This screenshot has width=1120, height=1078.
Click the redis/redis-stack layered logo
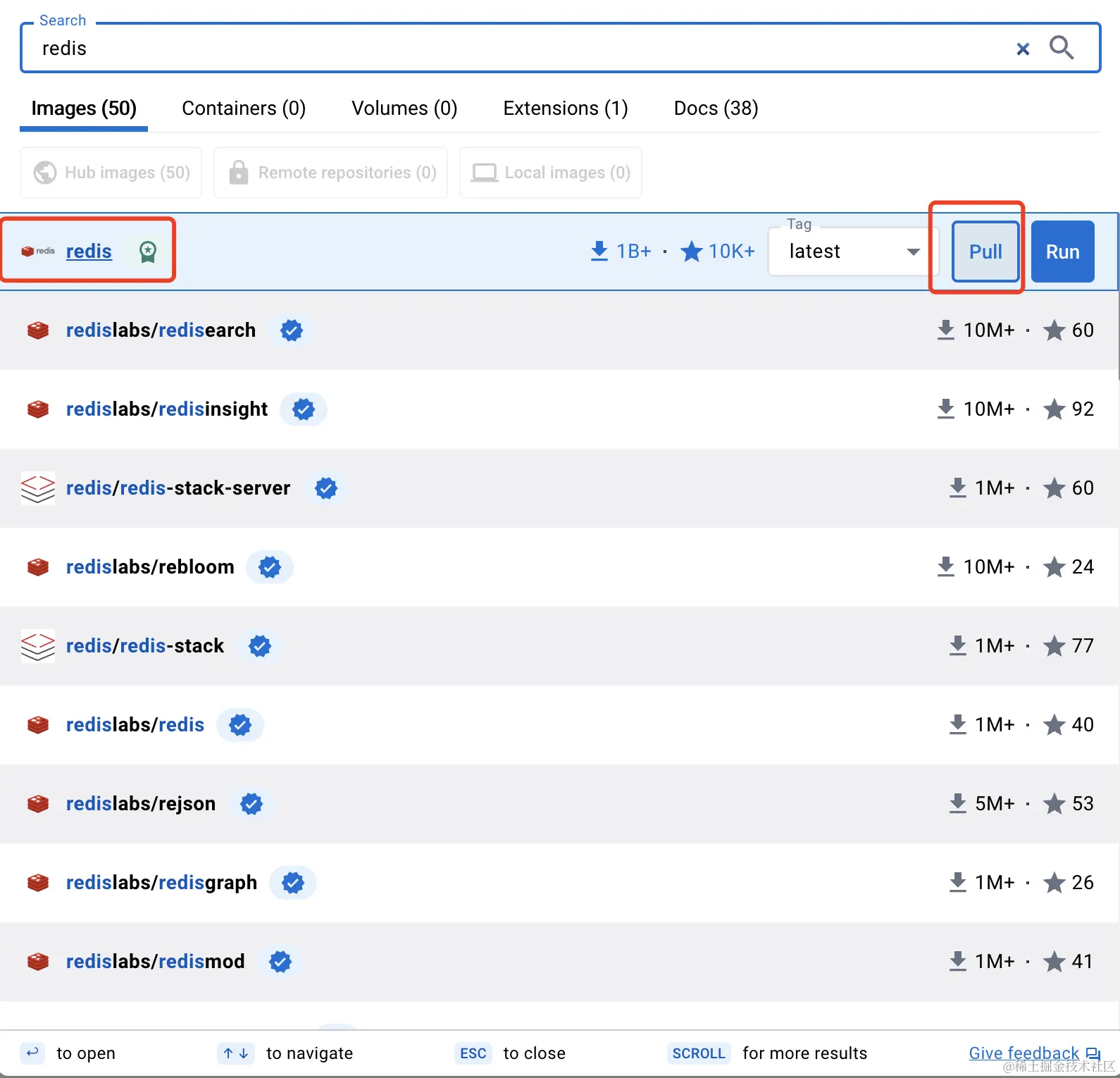pyautogui.click(x=38, y=645)
